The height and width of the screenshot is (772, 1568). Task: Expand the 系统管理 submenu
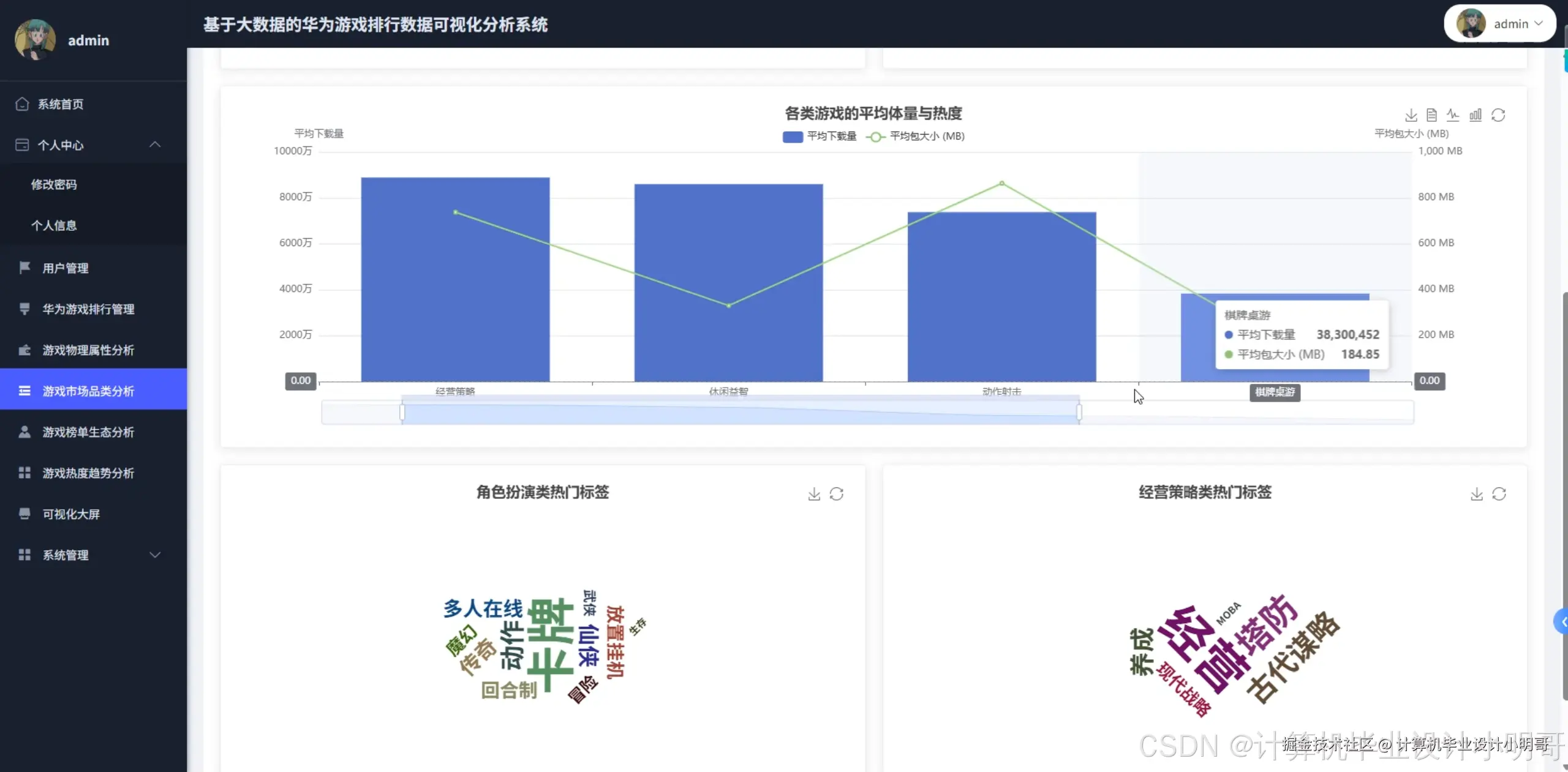point(155,555)
